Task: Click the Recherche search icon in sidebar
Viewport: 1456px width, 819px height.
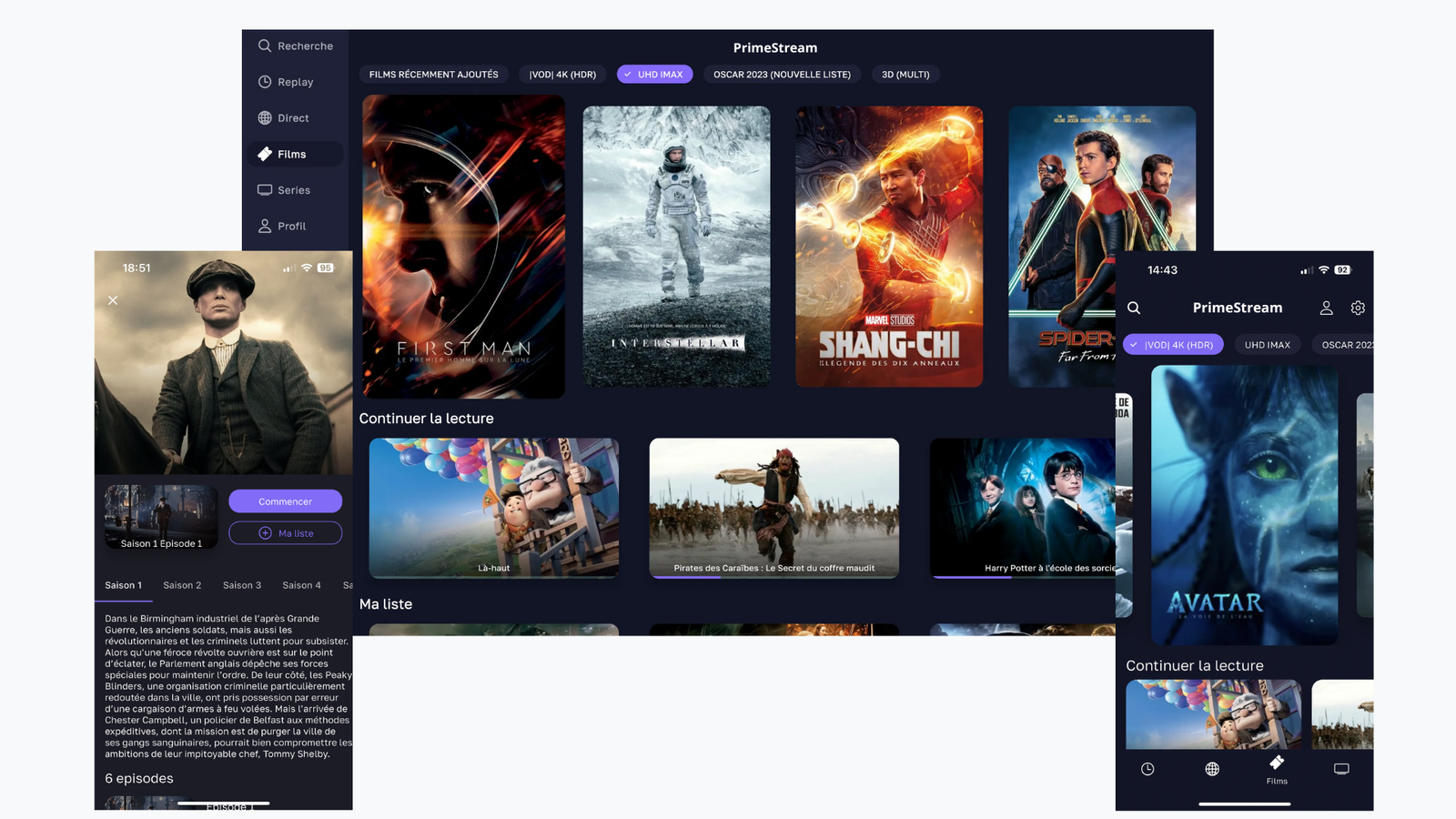Action: [x=265, y=45]
